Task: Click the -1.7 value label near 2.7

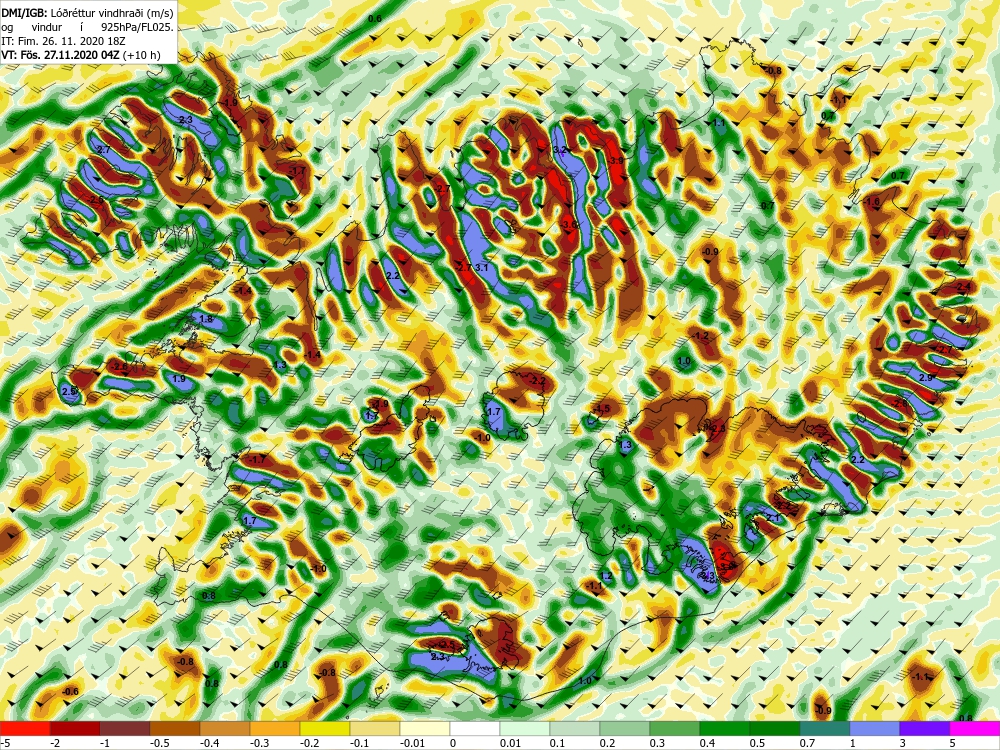Action: [297, 171]
